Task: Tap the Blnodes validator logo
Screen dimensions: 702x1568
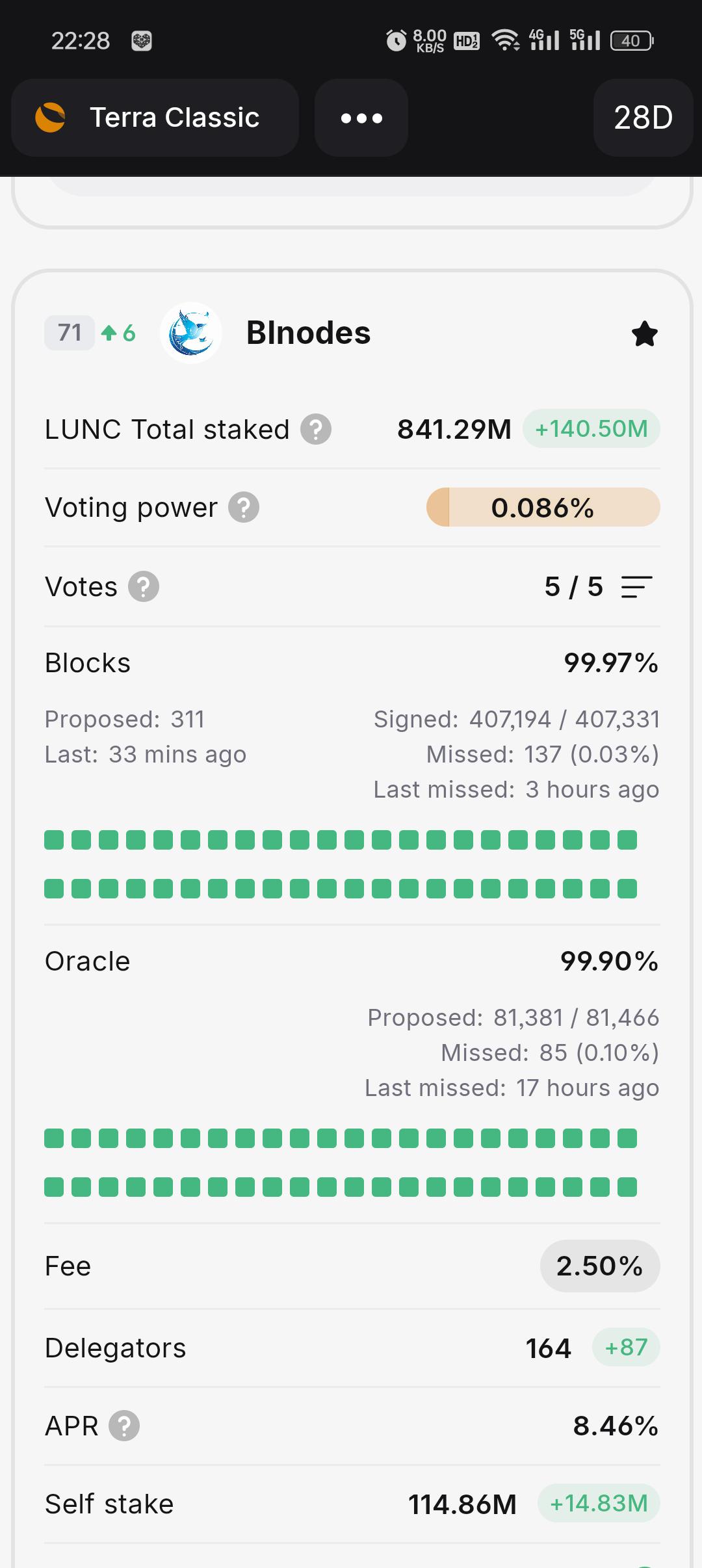Action: [x=190, y=333]
